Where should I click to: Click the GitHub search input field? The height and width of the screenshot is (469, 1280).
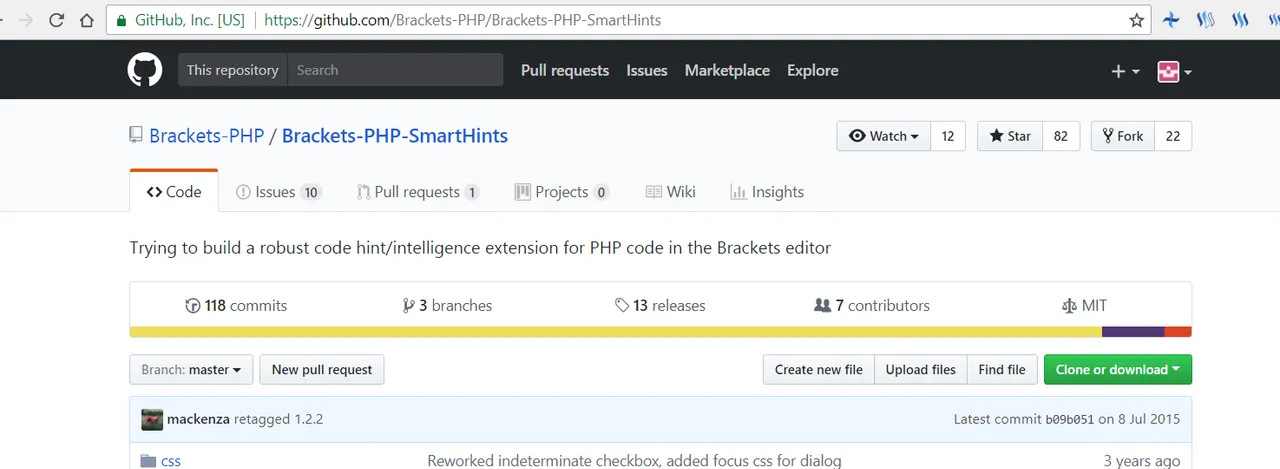coord(395,70)
